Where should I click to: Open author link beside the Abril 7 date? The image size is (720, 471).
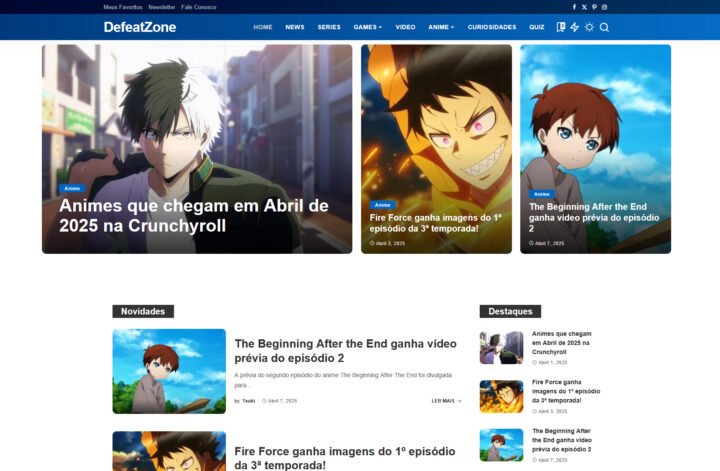pyautogui.click(x=248, y=401)
